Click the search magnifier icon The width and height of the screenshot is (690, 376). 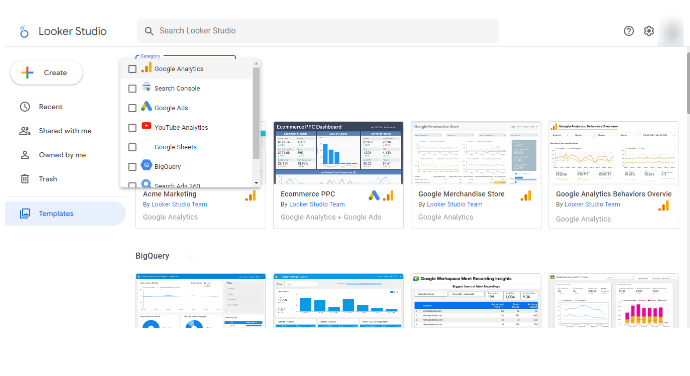coord(149,31)
